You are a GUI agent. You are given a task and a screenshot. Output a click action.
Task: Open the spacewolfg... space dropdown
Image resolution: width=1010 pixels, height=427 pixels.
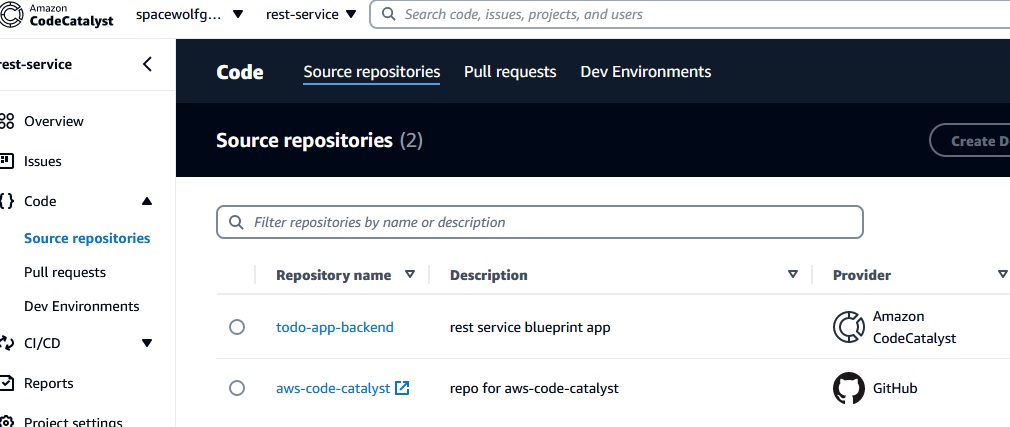tap(189, 14)
